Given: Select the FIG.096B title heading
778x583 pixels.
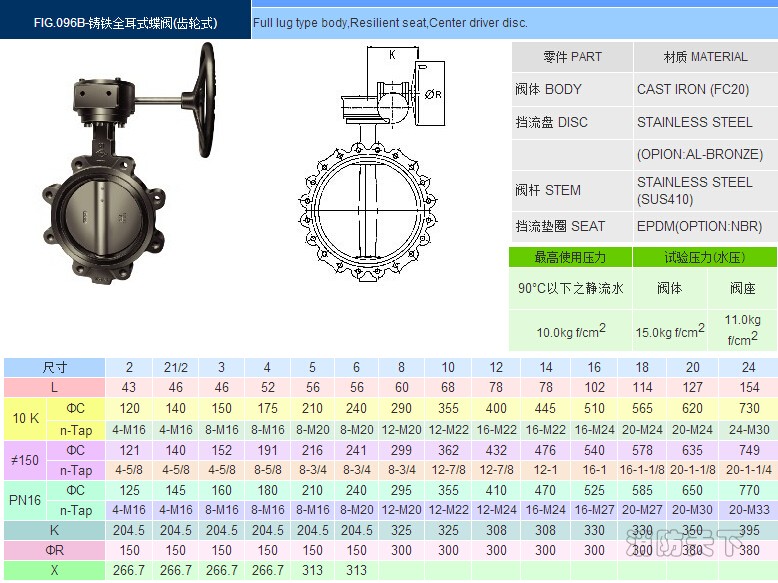Looking at the screenshot, I should pyautogui.click(x=125, y=22).
